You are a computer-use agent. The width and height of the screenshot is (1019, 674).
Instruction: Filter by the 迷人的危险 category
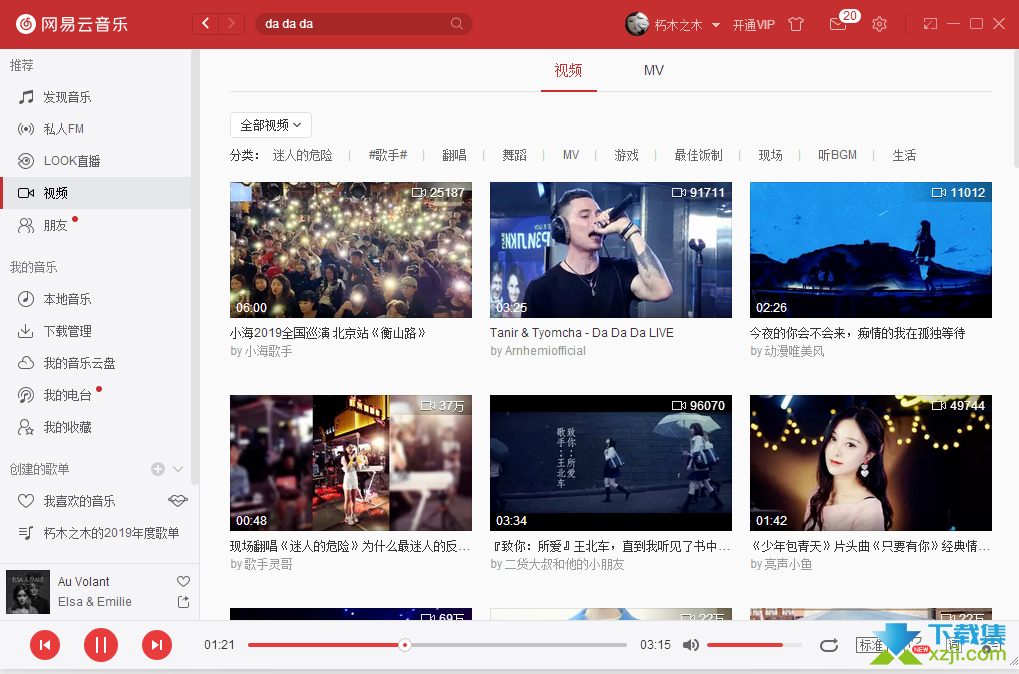point(302,155)
